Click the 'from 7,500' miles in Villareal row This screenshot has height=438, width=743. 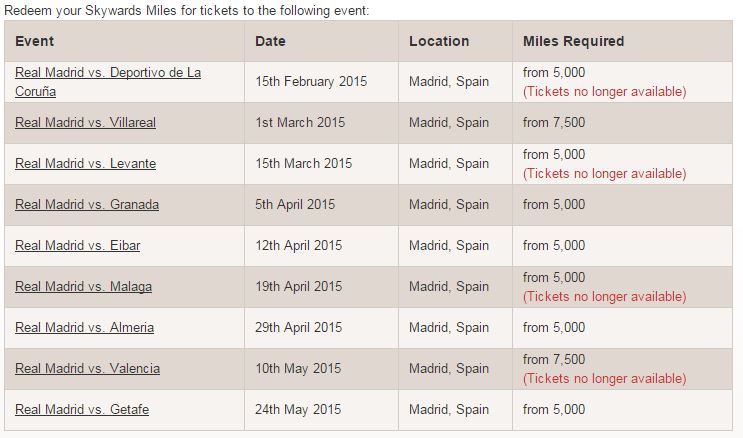tap(554, 123)
